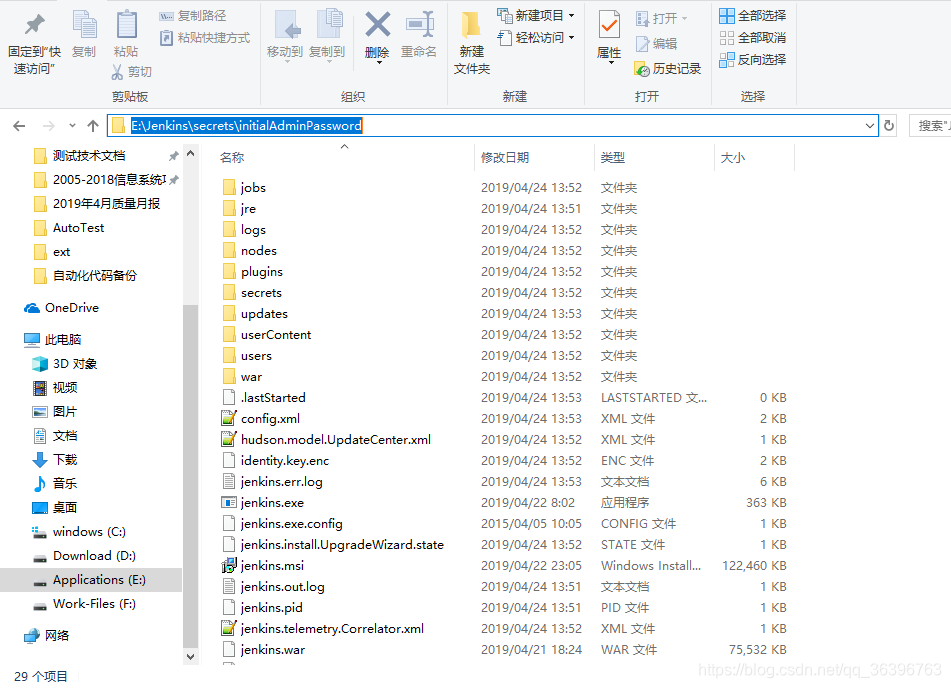Expand the Delete button dropdown arrow

pyautogui.click(x=378, y=62)
